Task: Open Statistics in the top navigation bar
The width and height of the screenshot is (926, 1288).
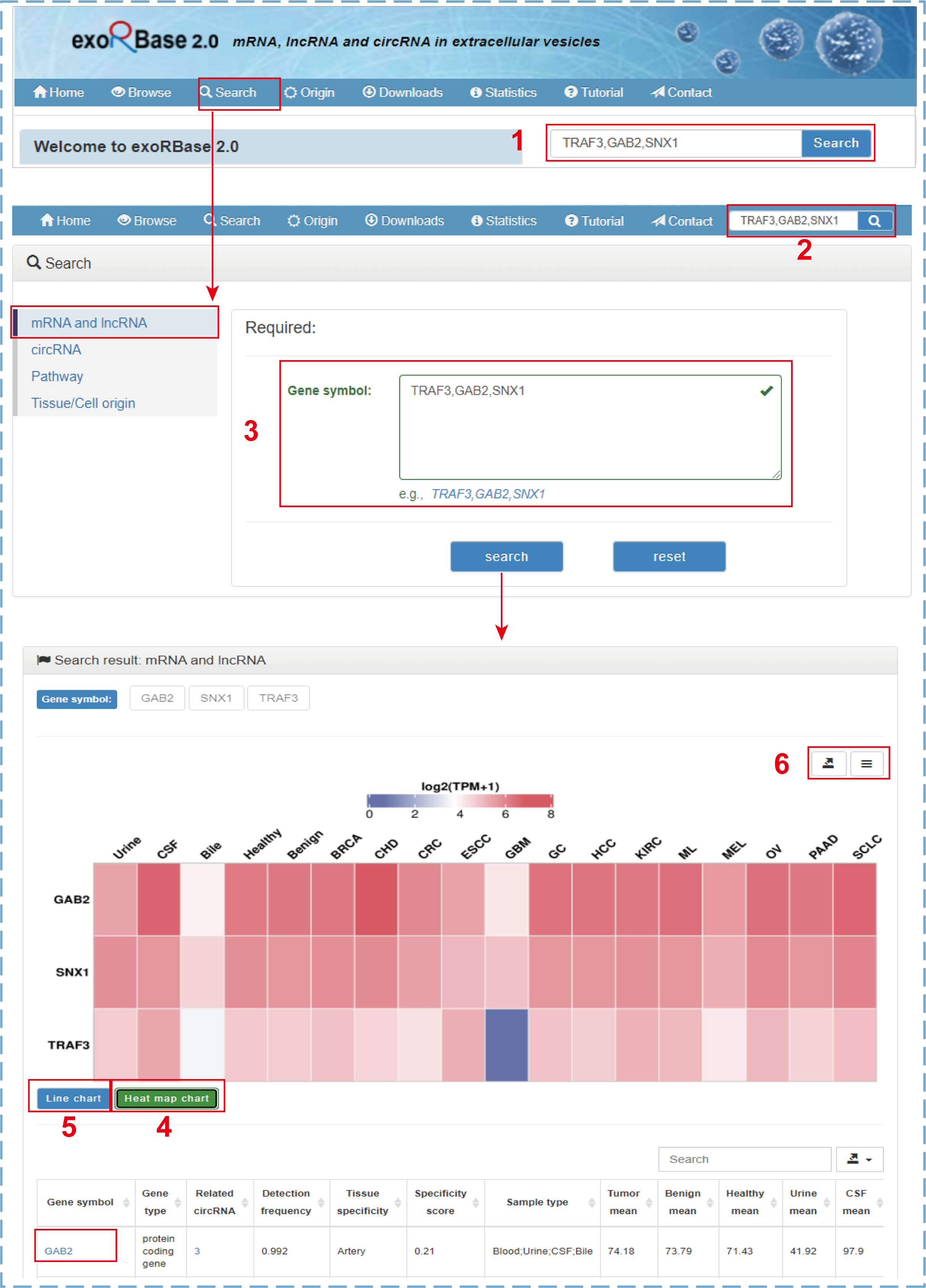Action: pyautogui.click(x=503, y=92)
